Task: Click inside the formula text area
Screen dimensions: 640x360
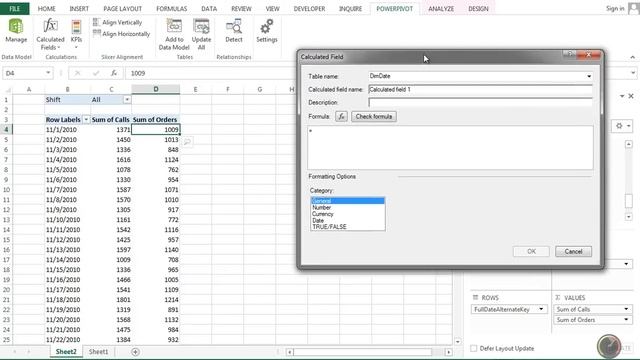Action: (450, 148)
